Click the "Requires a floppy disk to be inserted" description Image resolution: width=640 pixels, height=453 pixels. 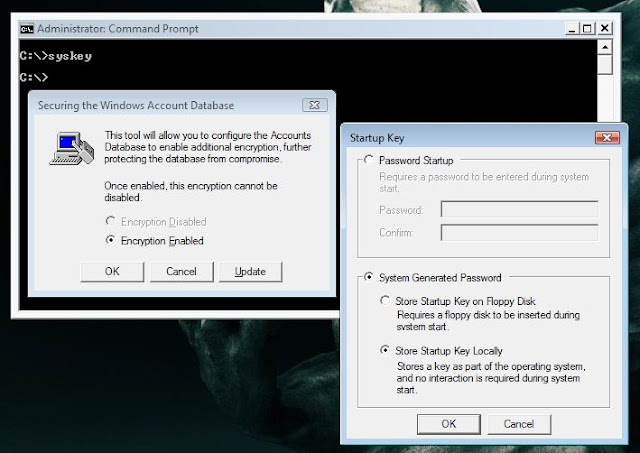[488, 321]
